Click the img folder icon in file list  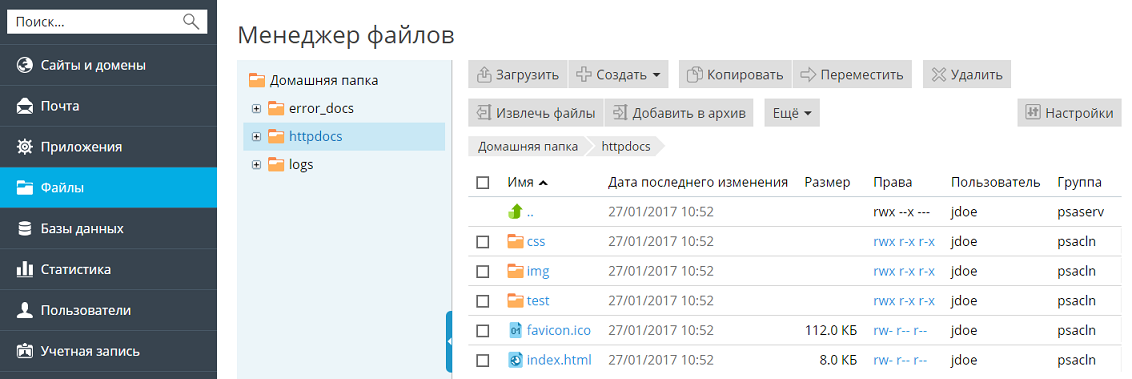pos(515,271)
